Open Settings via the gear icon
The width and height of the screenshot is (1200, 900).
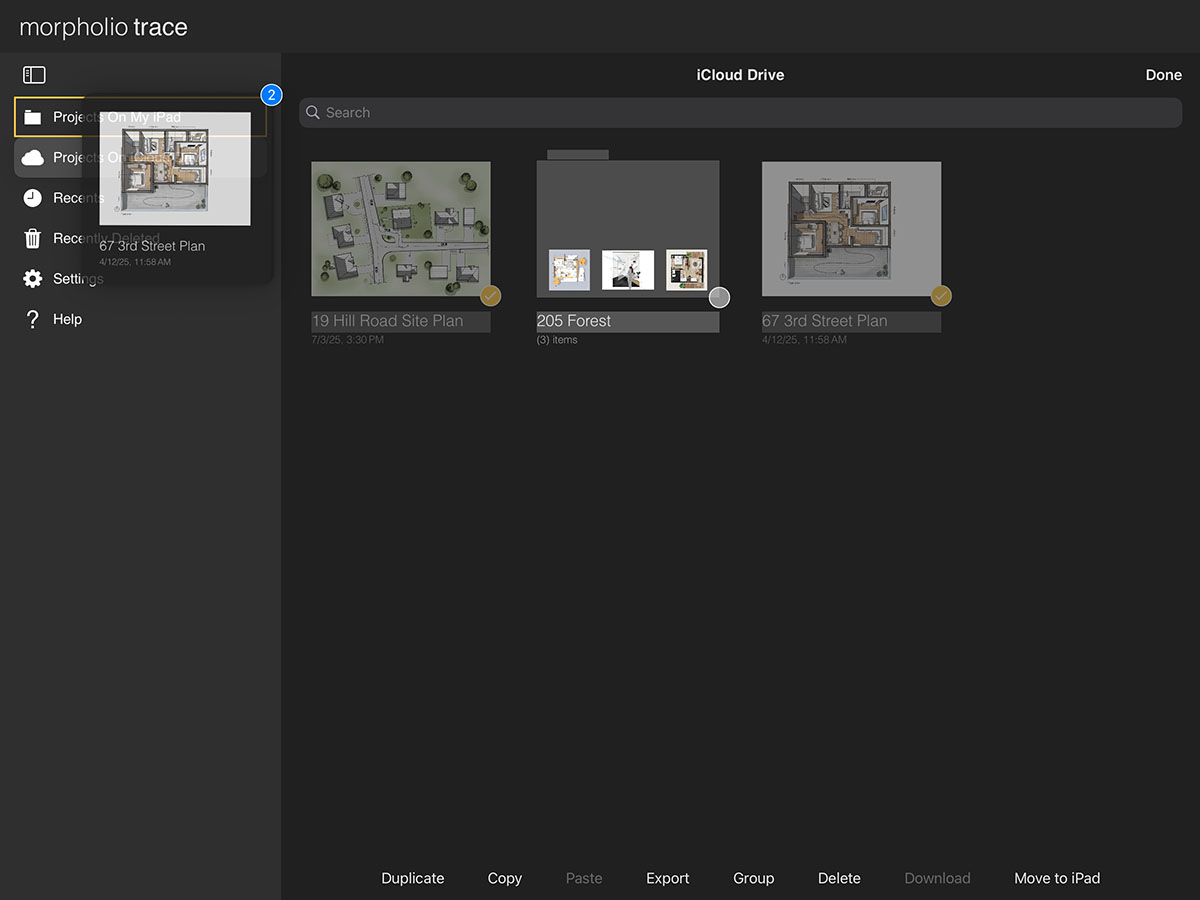[33, 279]
